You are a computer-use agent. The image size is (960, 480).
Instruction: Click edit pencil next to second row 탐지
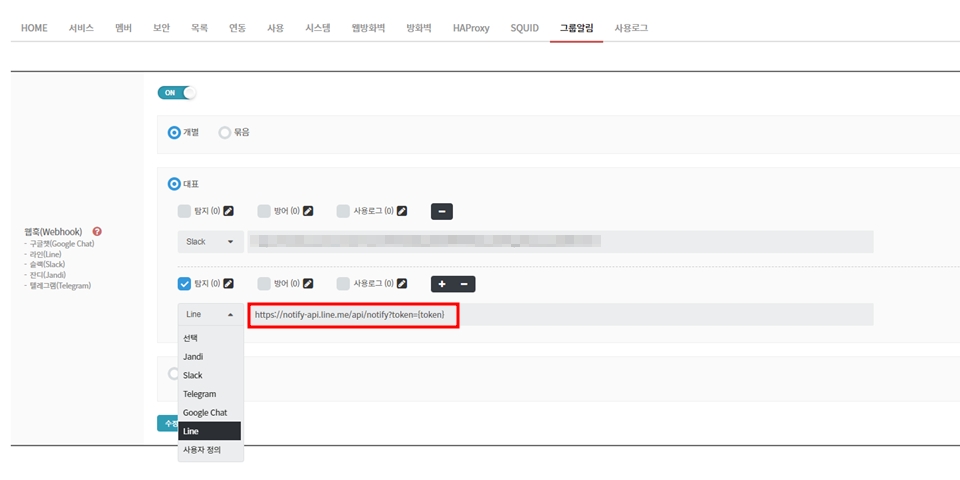pyautogui.click(x=228, y=284)
